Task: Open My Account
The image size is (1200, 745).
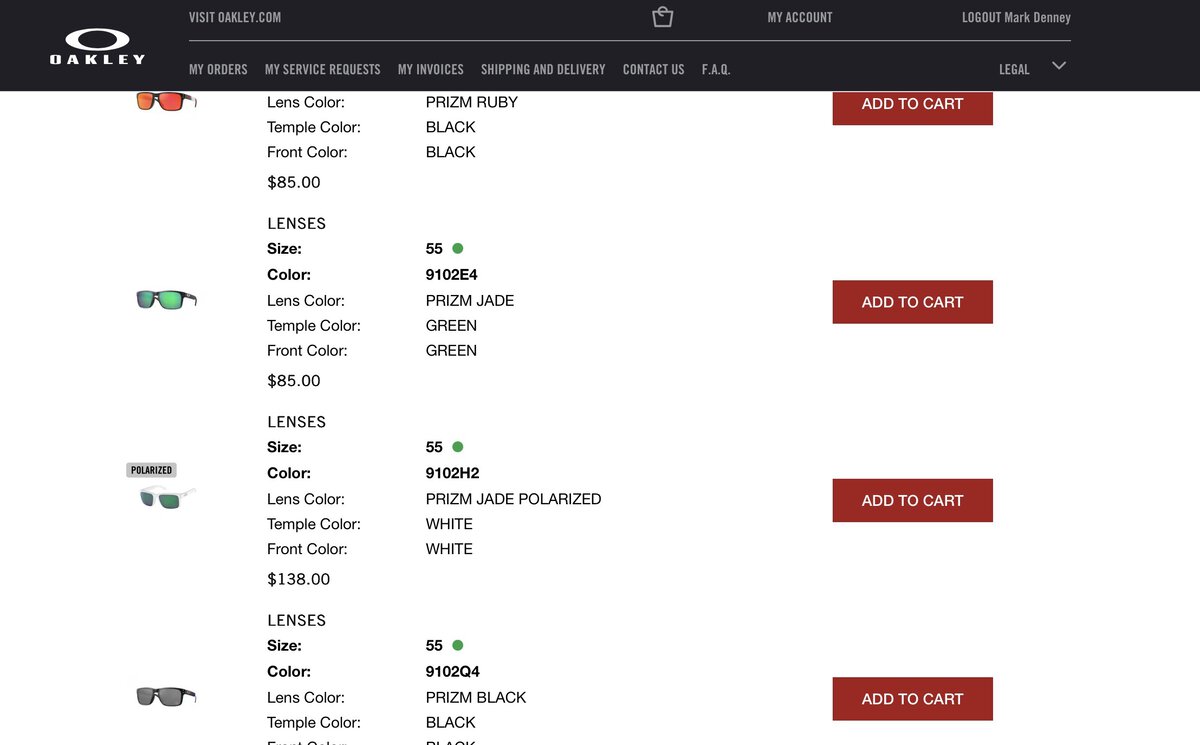Action: point(799,17)
